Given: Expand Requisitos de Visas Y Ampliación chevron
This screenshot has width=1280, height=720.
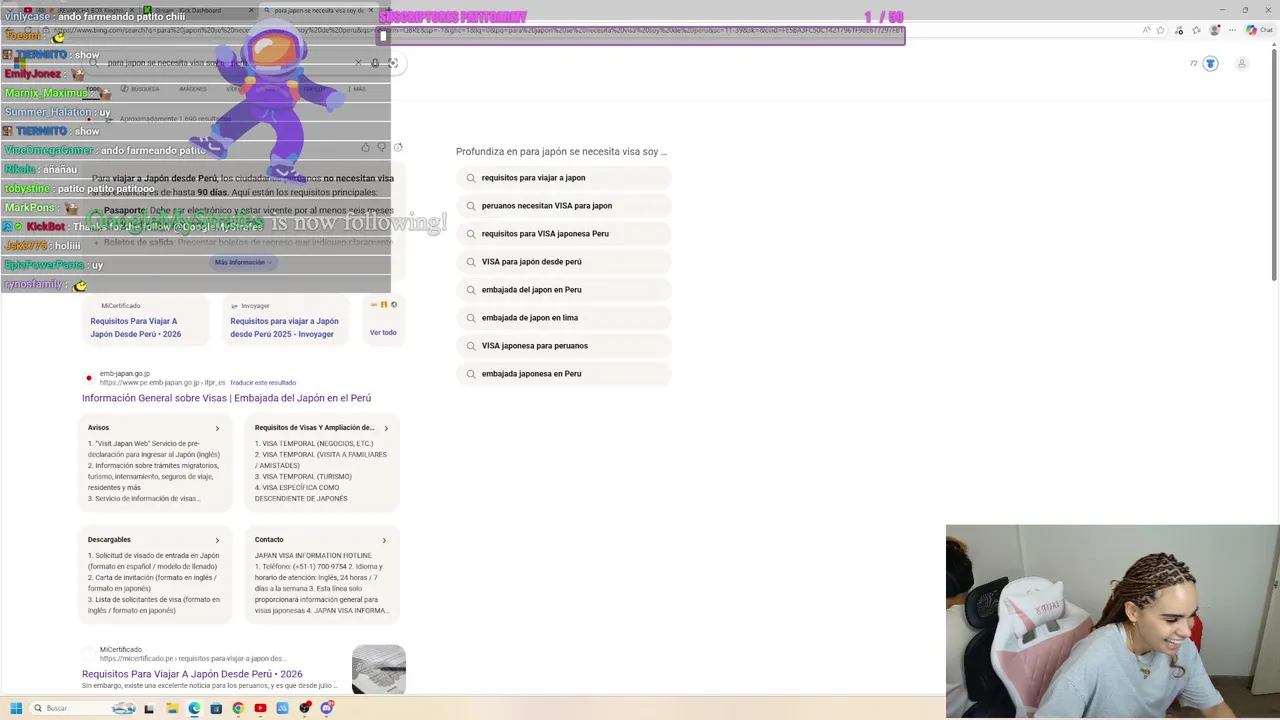Looking at the screenshot, I should coord(385,428).
